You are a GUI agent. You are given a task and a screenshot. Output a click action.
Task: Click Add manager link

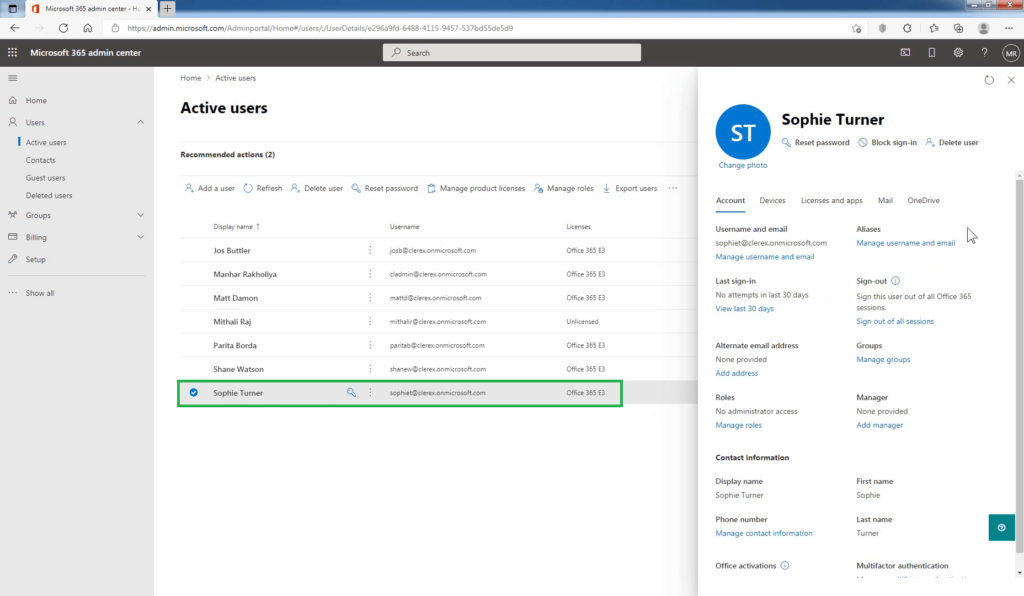click(879, 425)
